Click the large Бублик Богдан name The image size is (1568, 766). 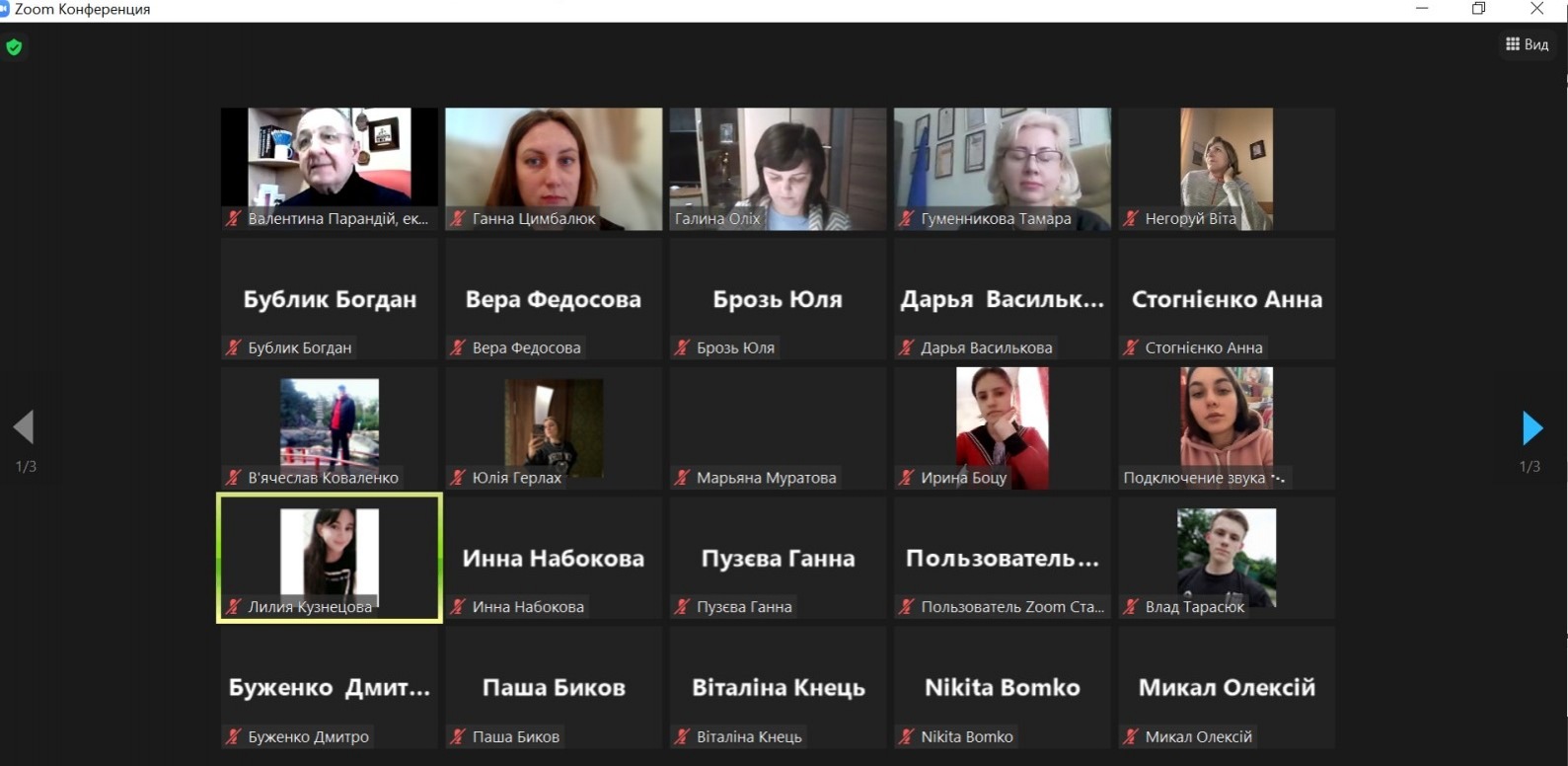click(x=330, y=299)
